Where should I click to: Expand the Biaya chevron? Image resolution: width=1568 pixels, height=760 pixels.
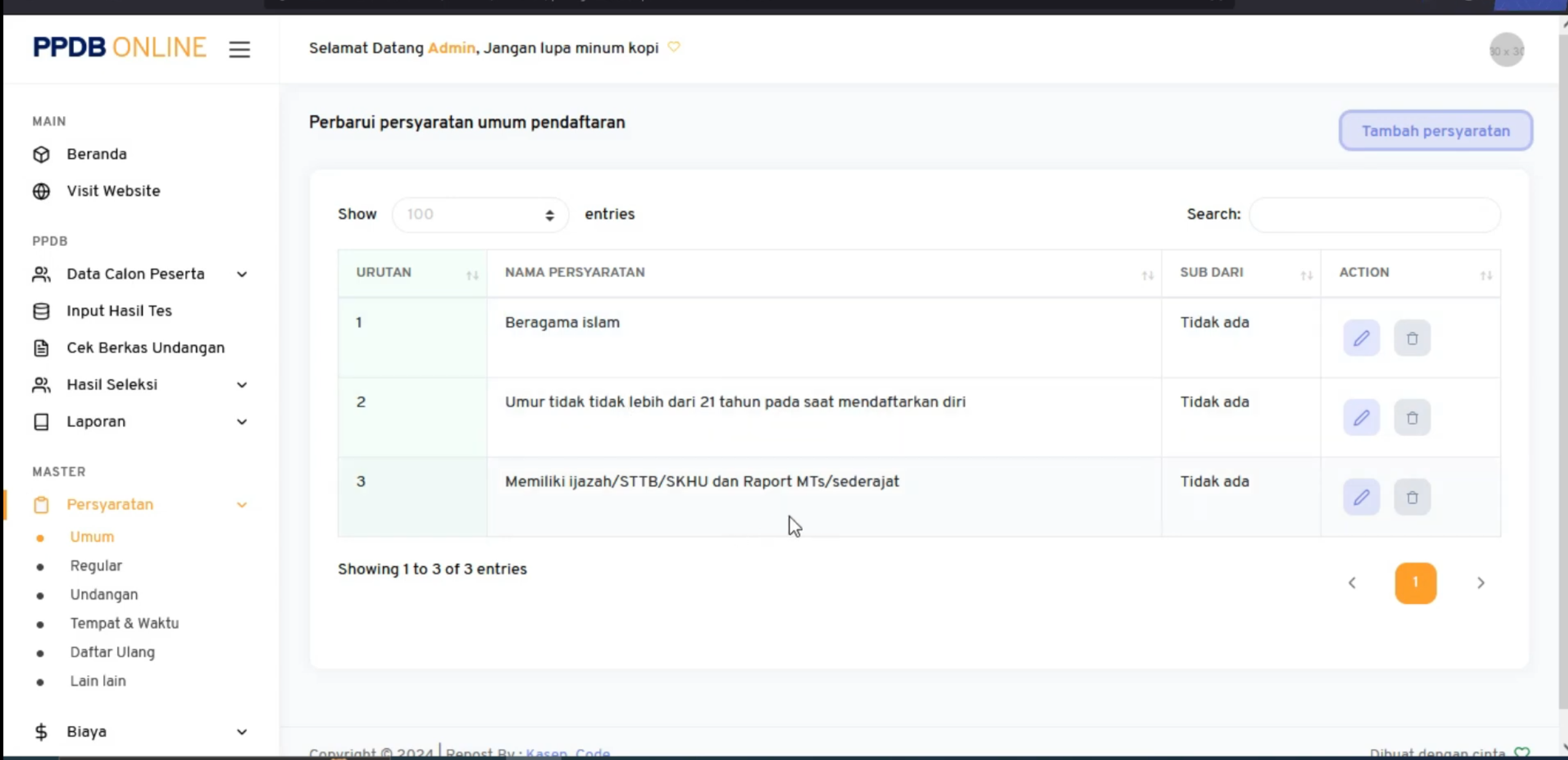click(x=242, y=732)
